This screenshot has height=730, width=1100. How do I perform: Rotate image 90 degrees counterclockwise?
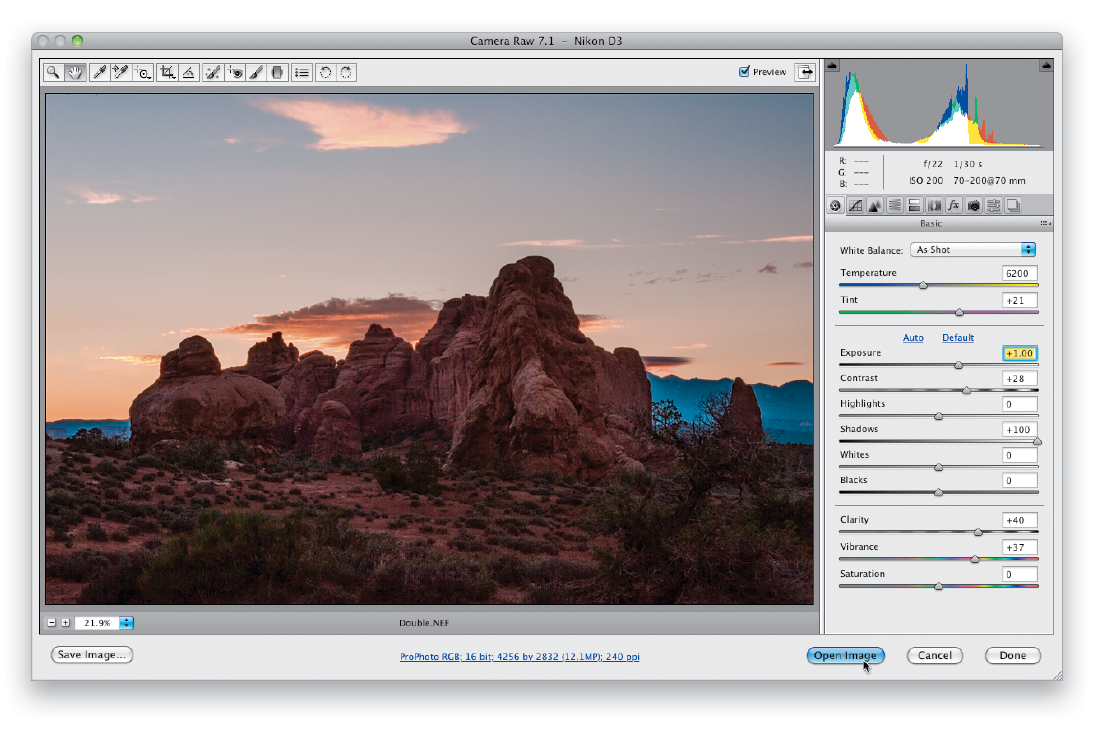click(x=326, y=72)
